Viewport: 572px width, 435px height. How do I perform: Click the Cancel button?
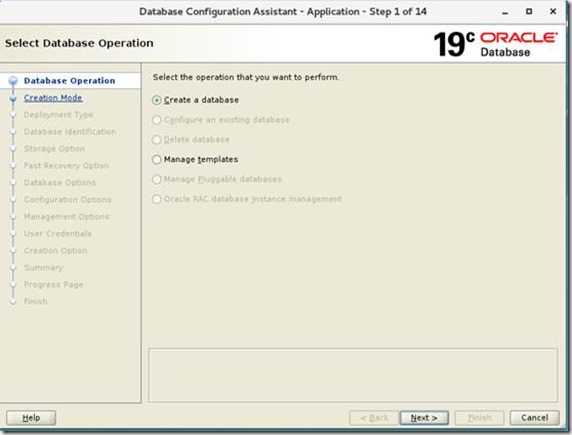pos(534,418)
